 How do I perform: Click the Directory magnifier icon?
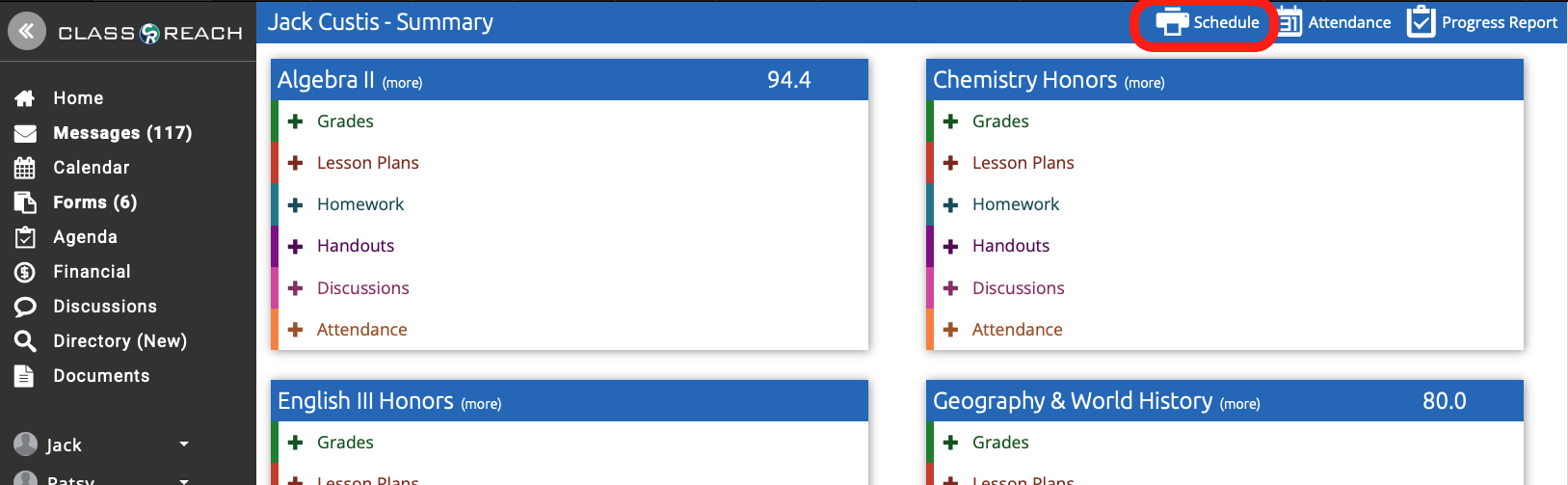[x=25, y=341]
